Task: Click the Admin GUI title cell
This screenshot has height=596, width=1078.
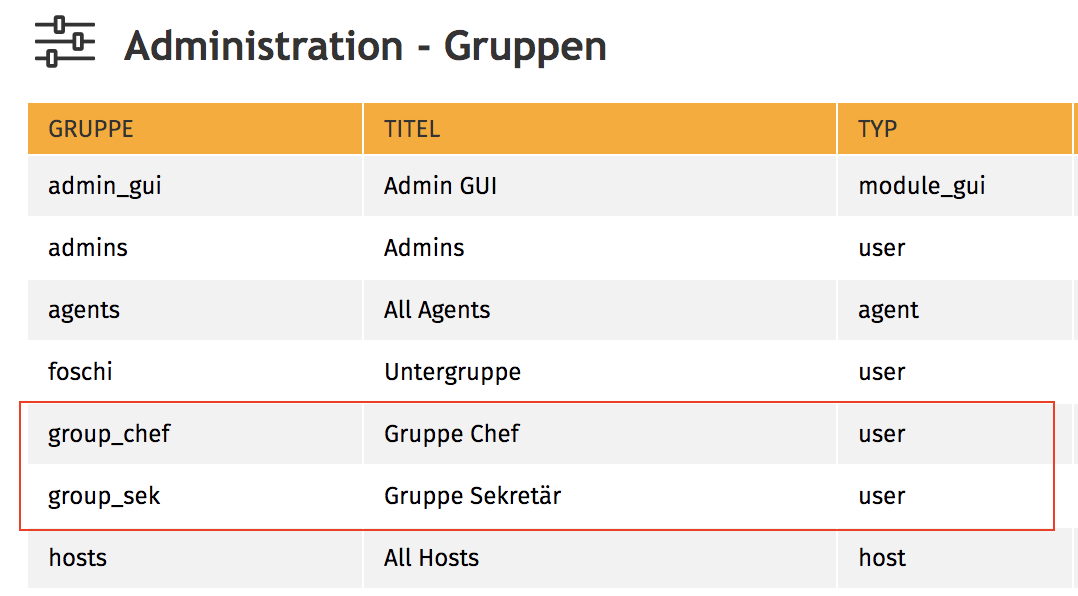Action: coord(440,186)
